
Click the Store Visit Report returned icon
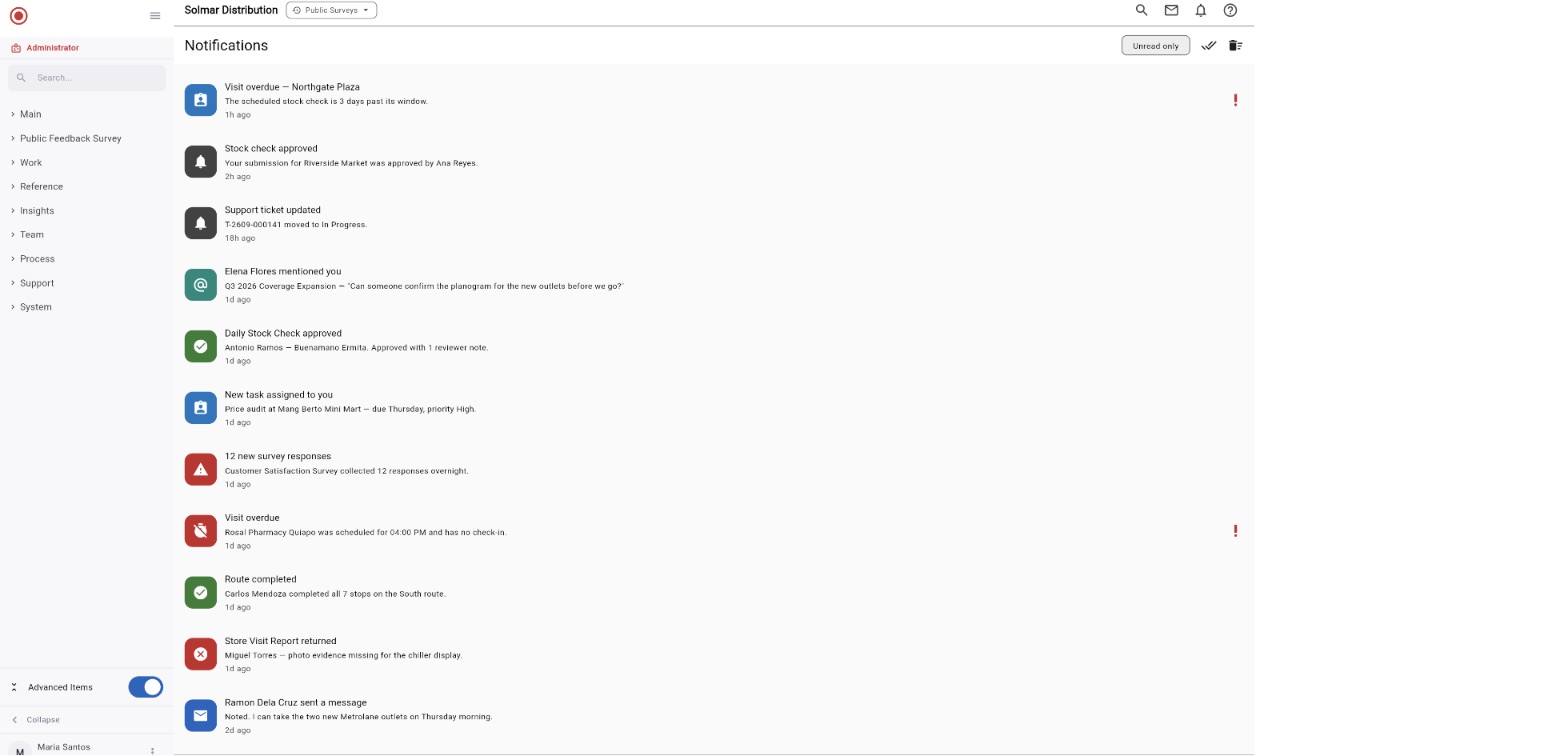click(201, 654)
